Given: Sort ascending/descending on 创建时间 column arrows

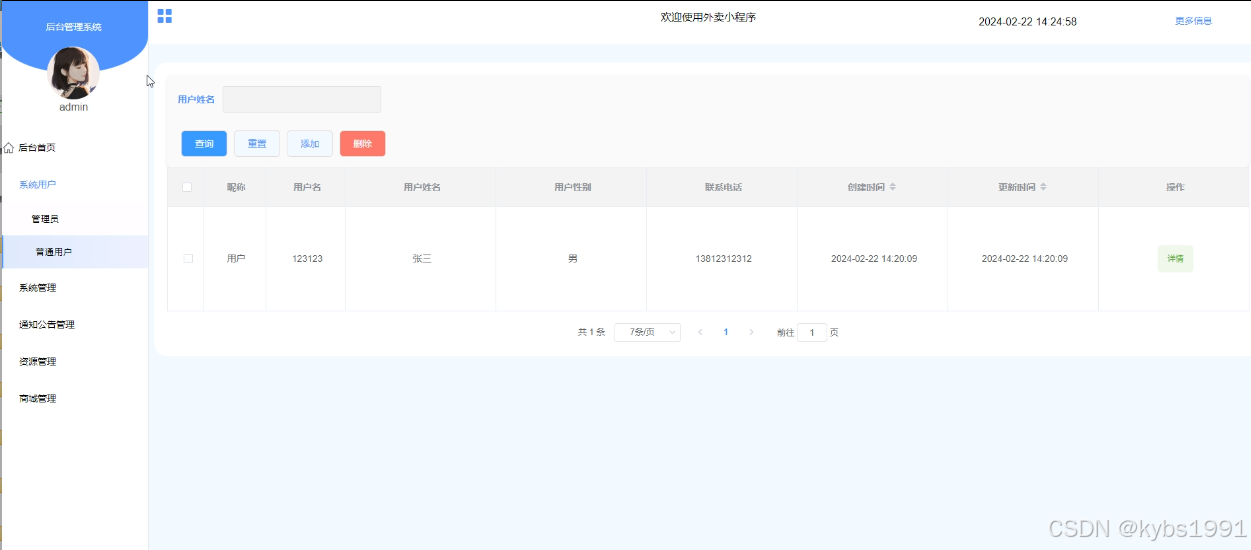Looking at the screenshot, I should (x=893, y=187).
